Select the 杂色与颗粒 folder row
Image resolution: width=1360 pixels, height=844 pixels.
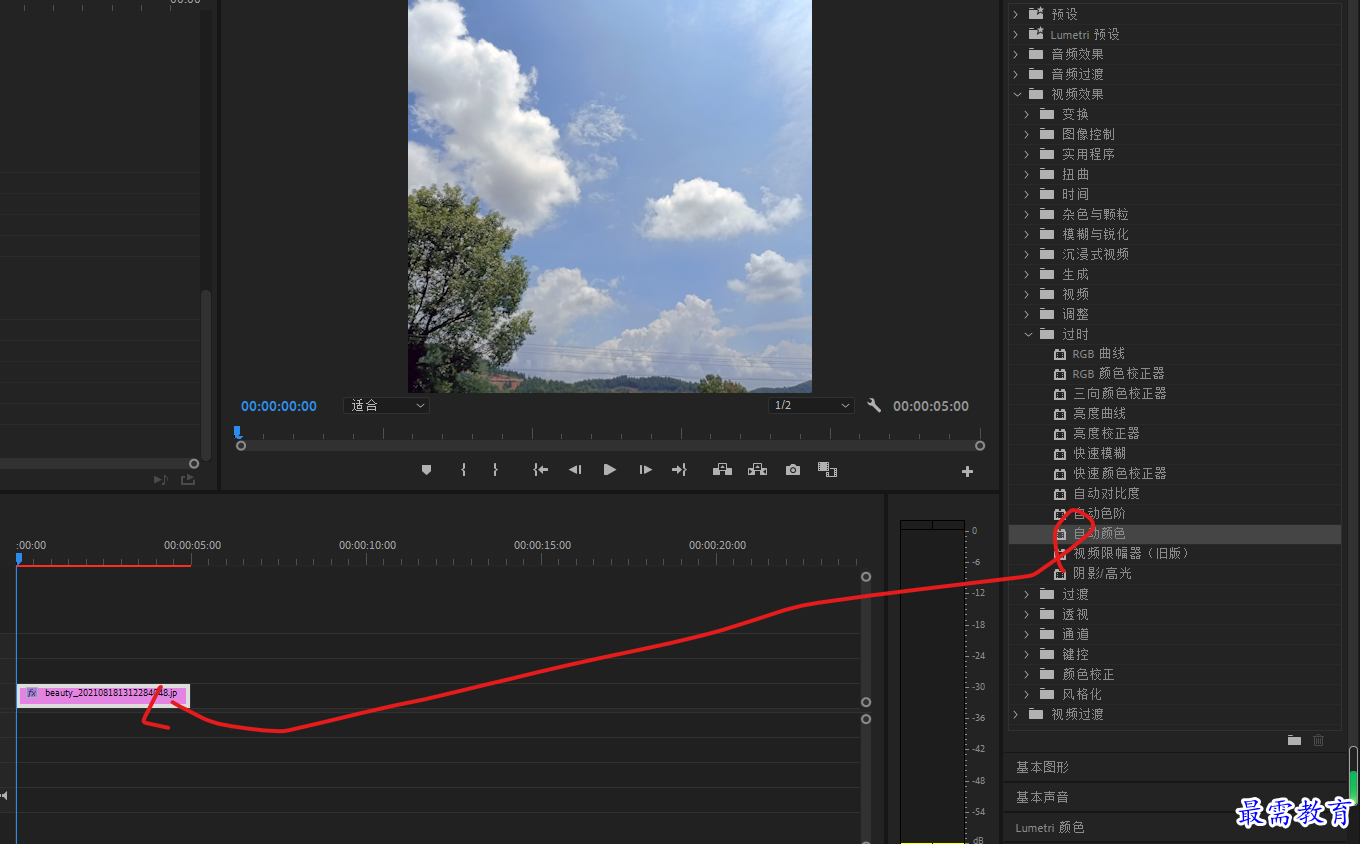point(1174,214)
